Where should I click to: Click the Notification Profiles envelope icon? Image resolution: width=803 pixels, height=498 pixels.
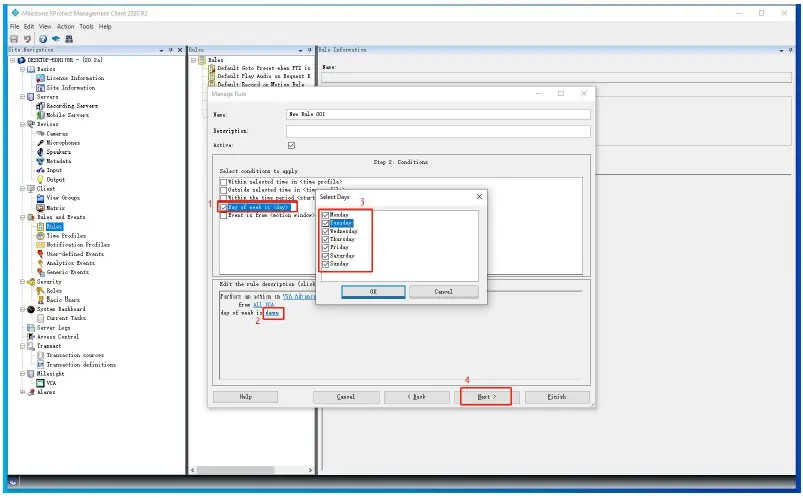[x=40, y=245]
